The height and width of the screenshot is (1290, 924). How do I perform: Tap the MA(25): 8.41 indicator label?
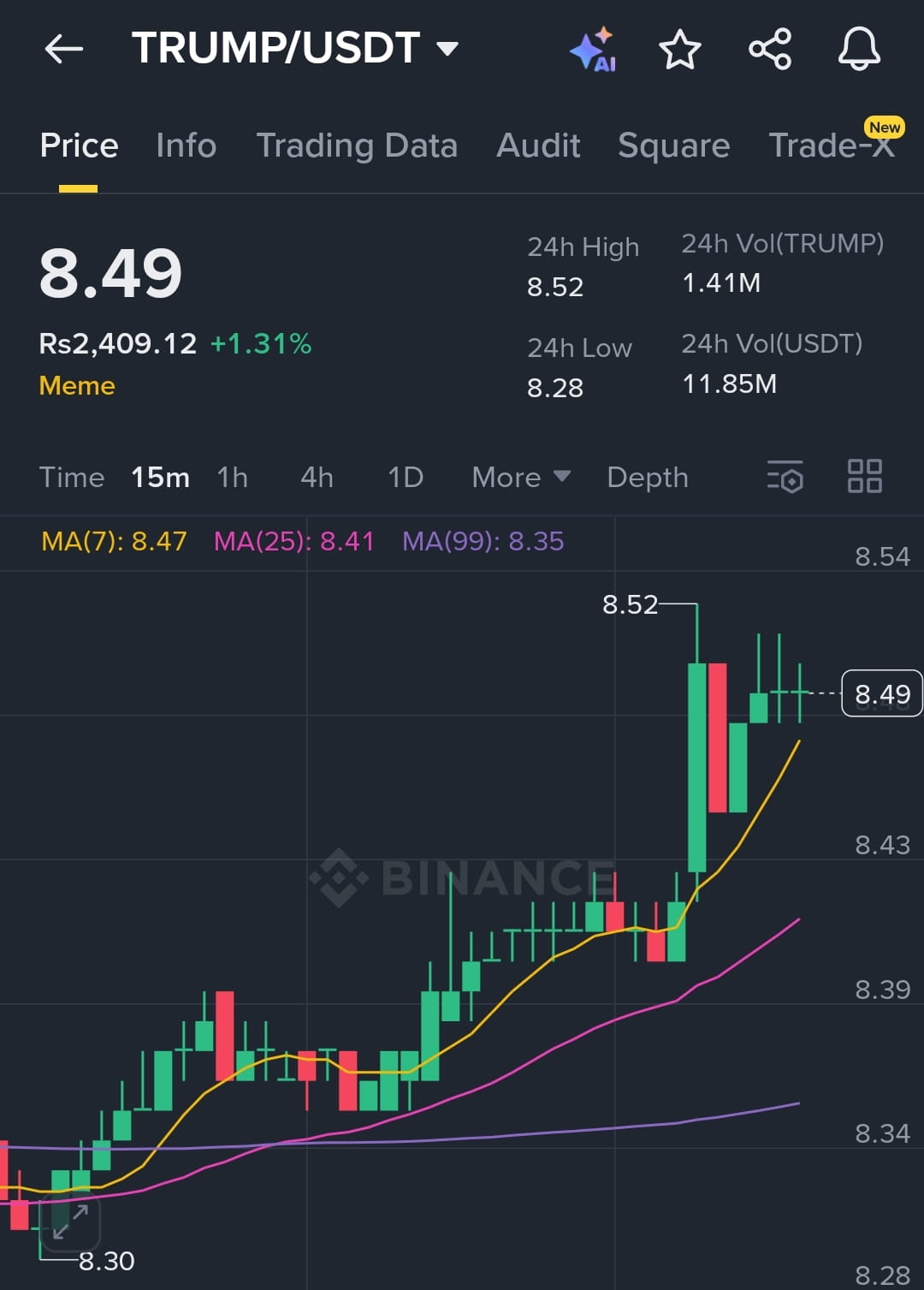point(293,541)
